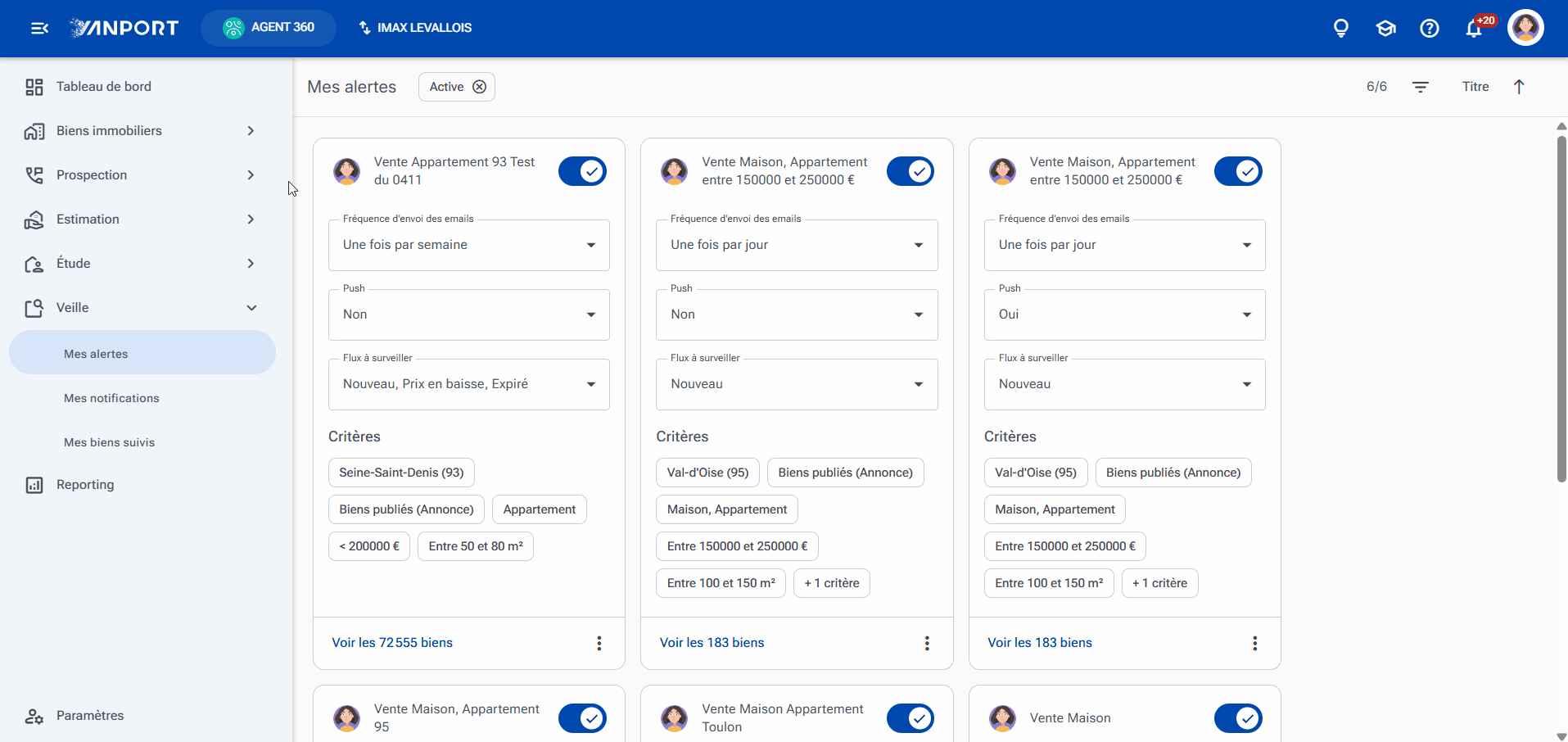Sort alerts by Titre
The image size is (1568, 742).
[1475, 87]
